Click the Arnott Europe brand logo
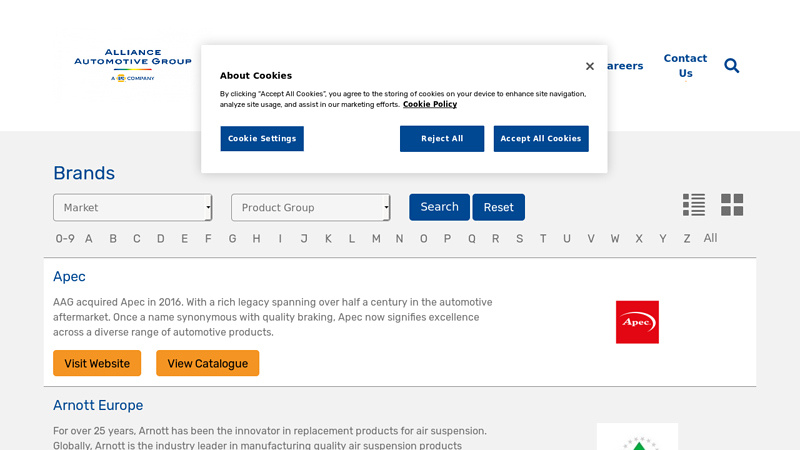 click(637, 437)
